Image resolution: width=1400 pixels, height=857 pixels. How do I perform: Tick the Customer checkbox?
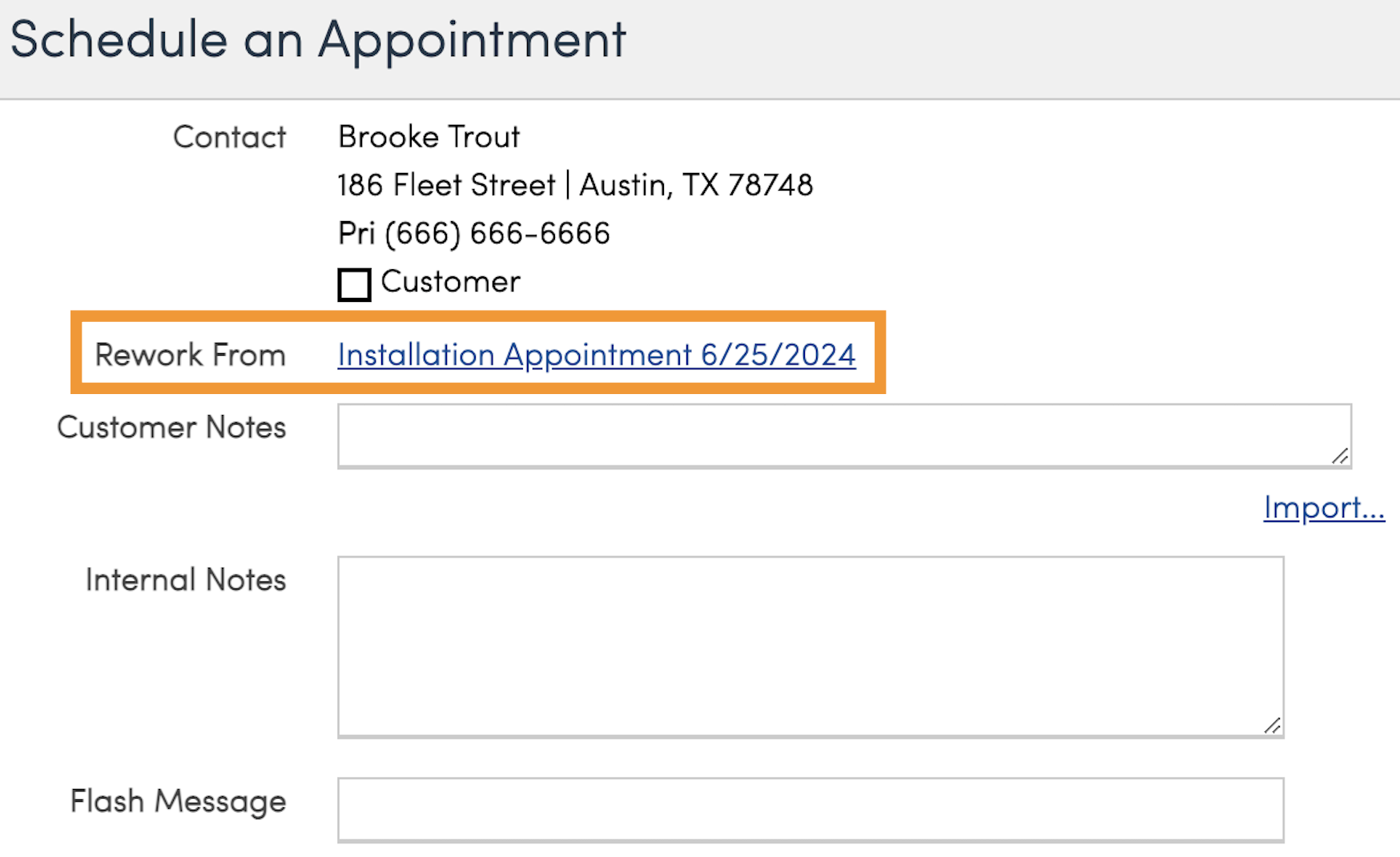click(354, 284)
